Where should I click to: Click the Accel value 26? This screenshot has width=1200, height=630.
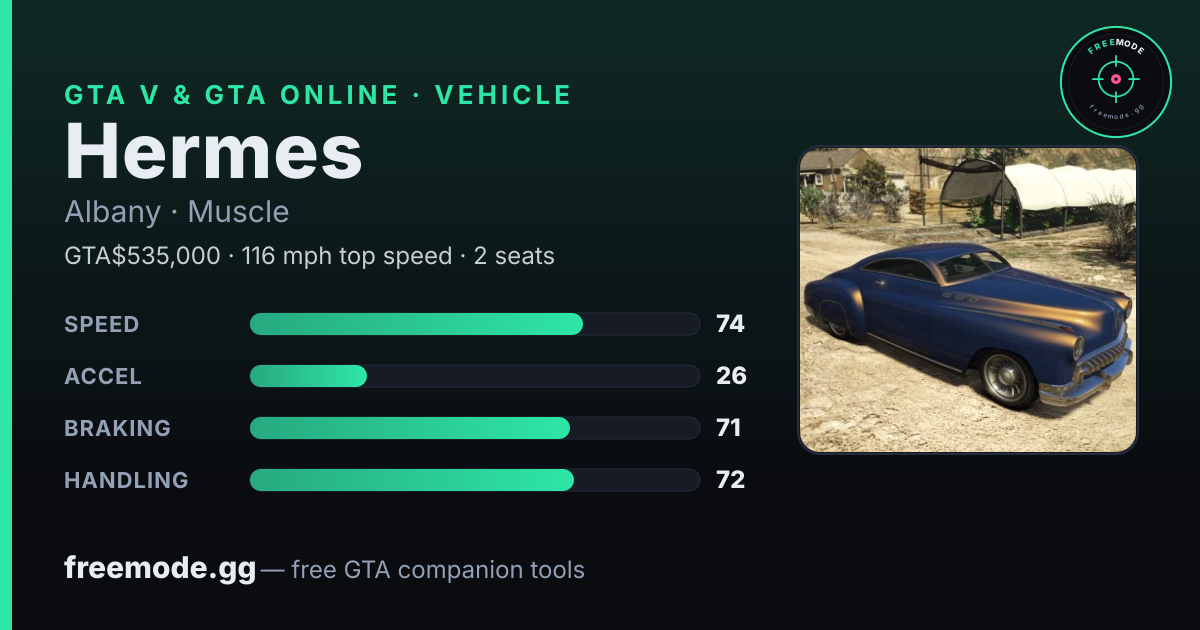[731, 376]
